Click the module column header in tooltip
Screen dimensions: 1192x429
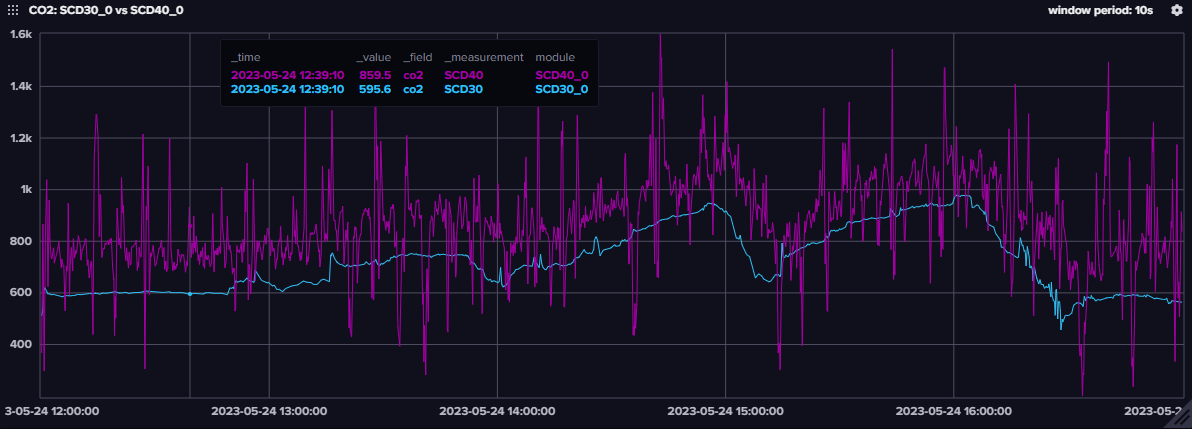point(555,57)
